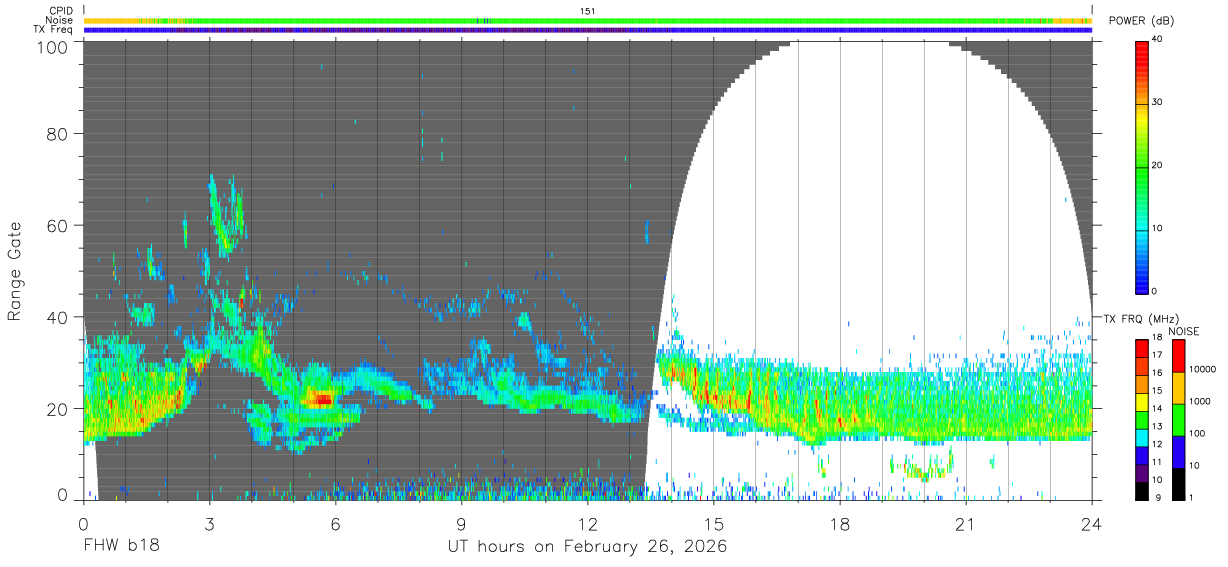The height and width of the screenshot is (567, 1228).
Task: Click the POWER (dB) colorbar title
Action: click(1140, 22)
